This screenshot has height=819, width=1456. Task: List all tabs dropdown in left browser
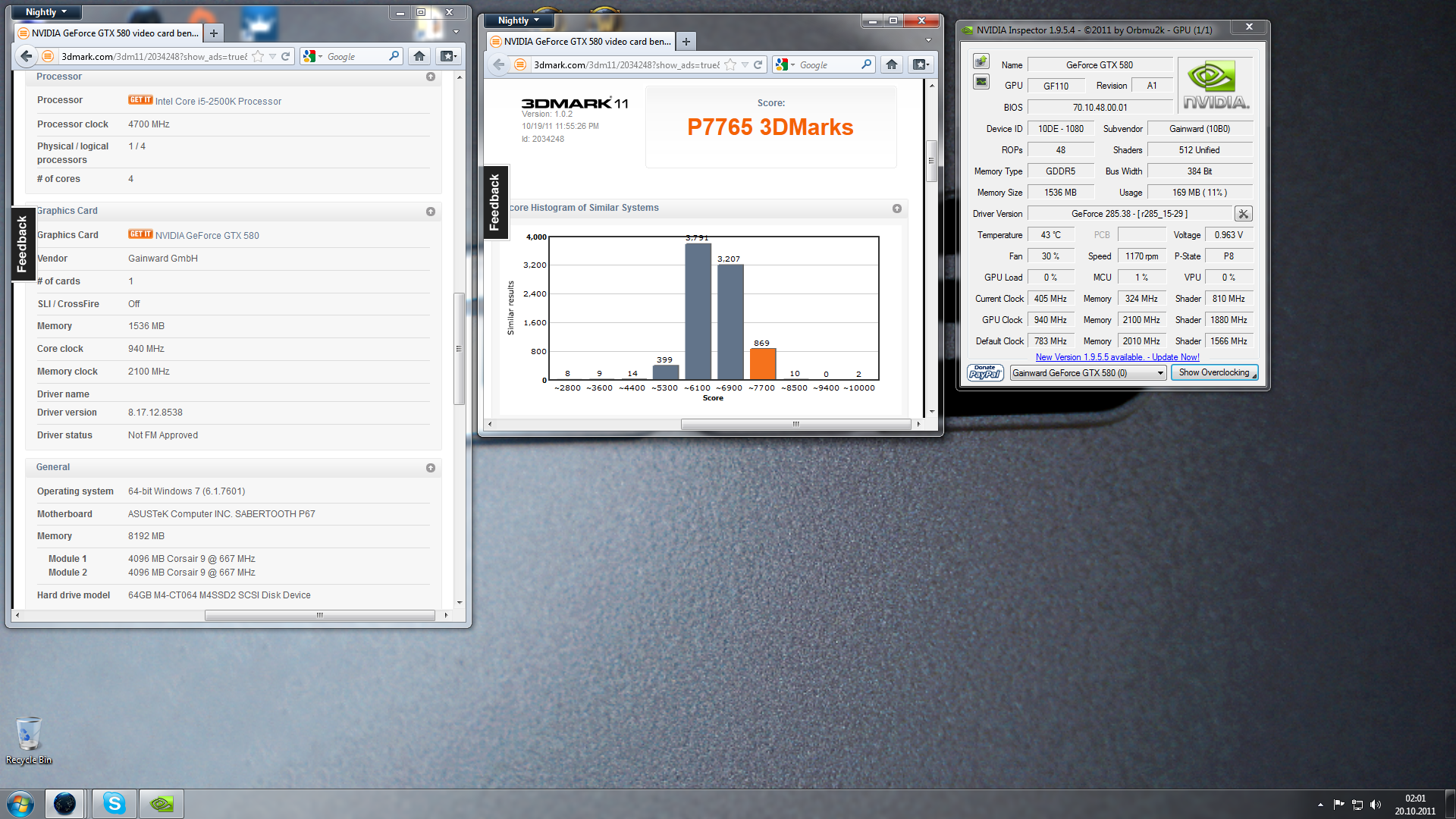[456, 32]
